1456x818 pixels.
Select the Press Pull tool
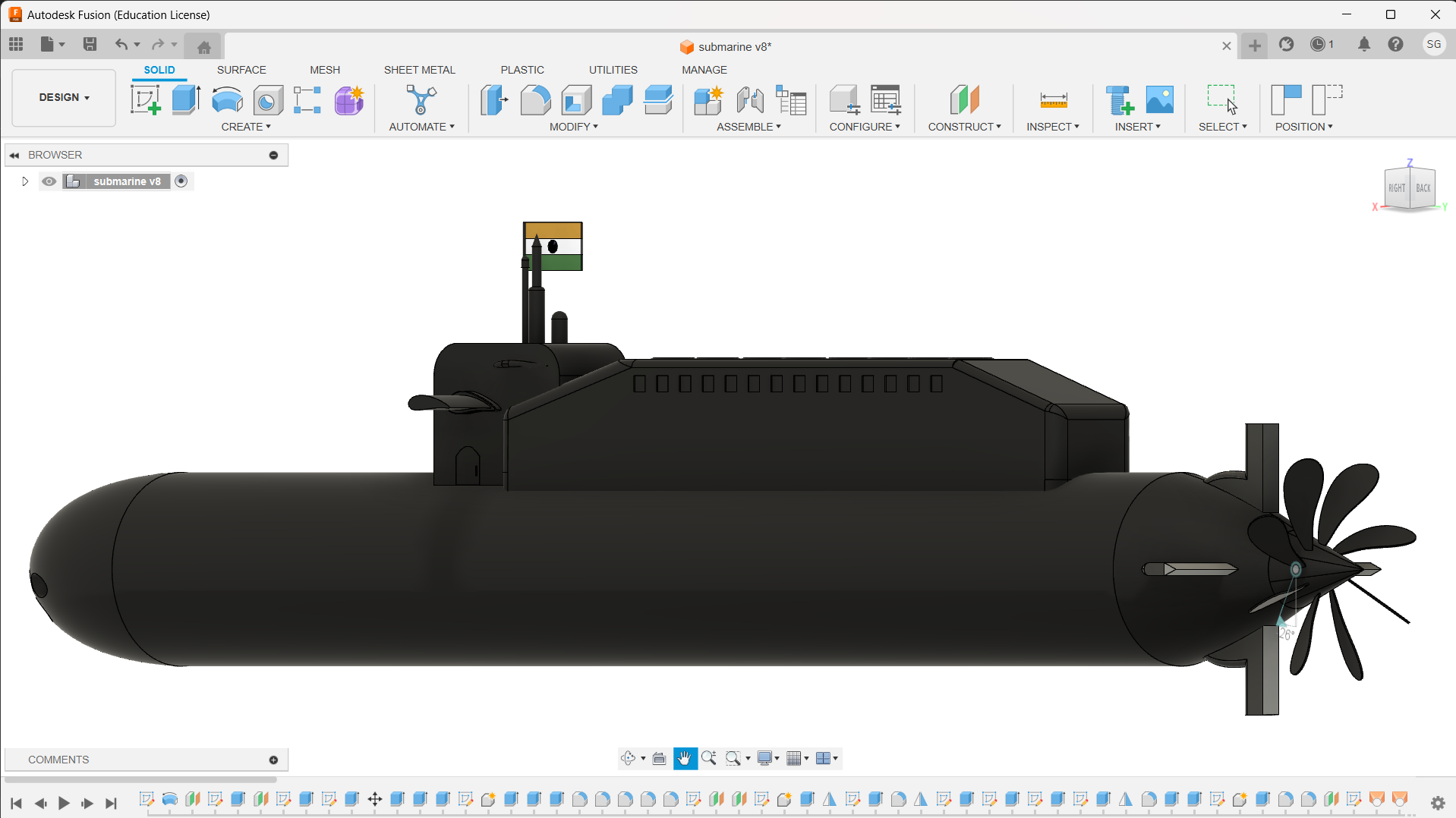tap(494, 99)
